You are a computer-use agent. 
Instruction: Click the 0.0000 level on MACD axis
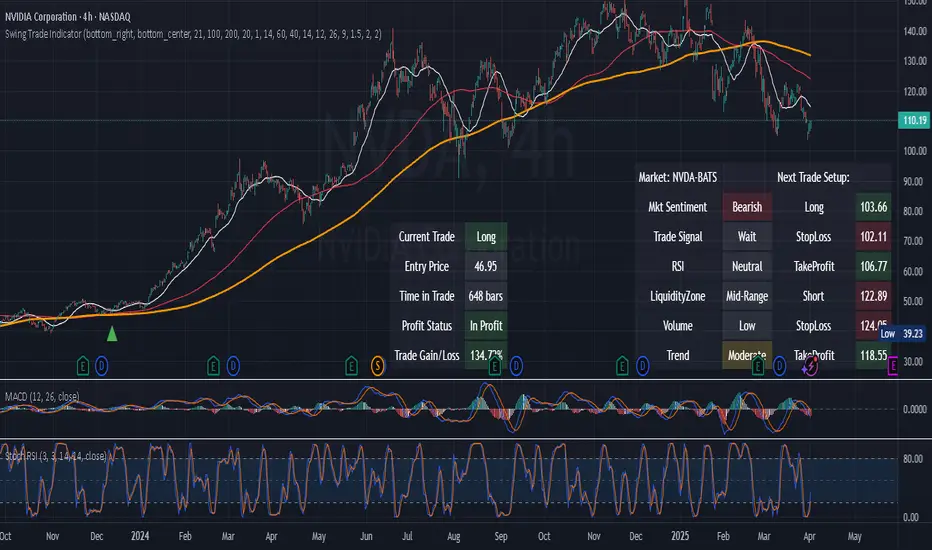point(915,409)
